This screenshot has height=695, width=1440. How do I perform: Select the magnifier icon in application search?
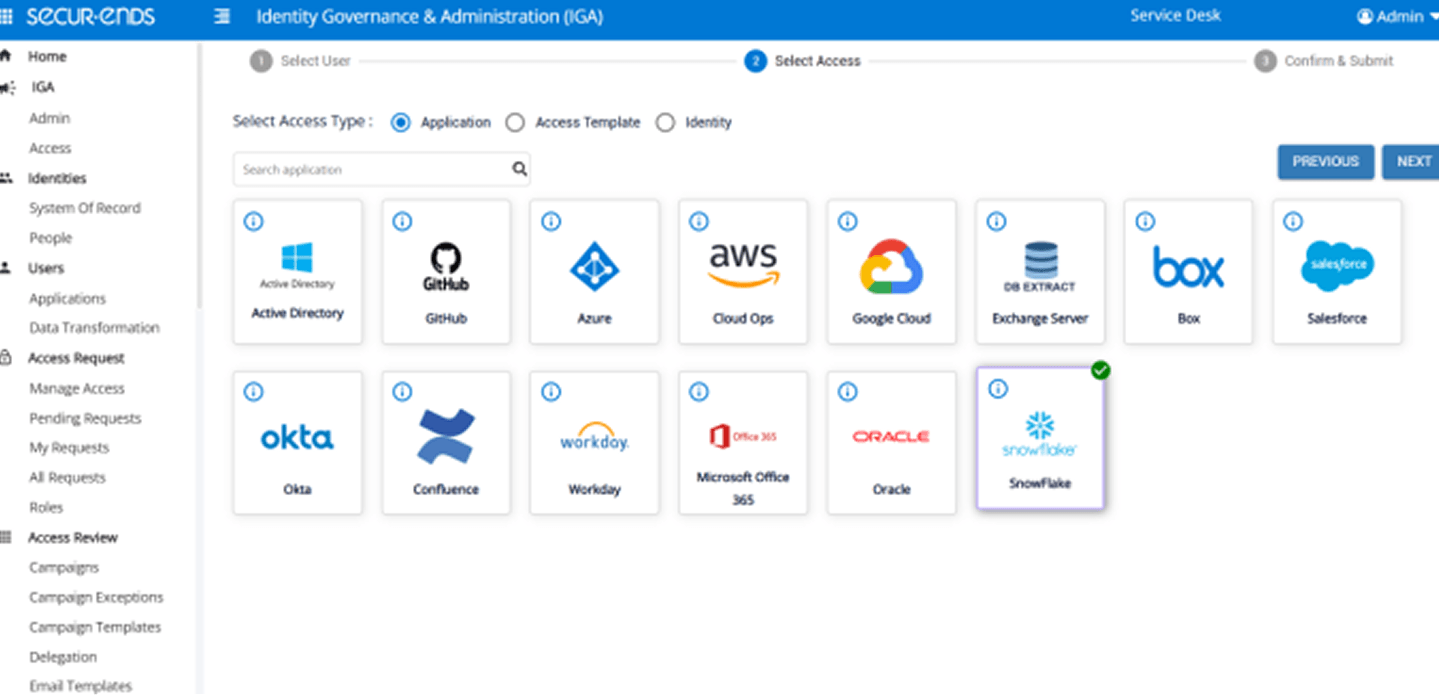point(519,169)
